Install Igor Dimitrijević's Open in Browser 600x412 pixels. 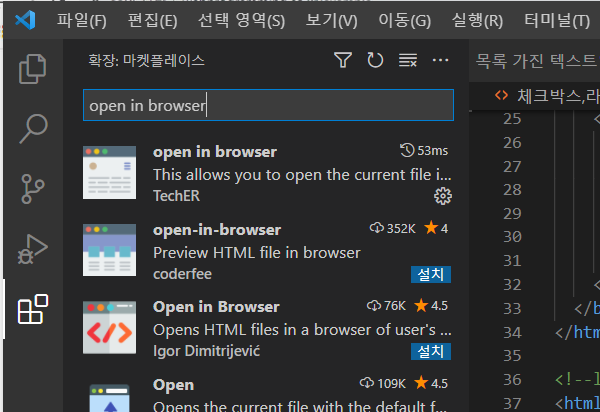click(x=431, y=352)
